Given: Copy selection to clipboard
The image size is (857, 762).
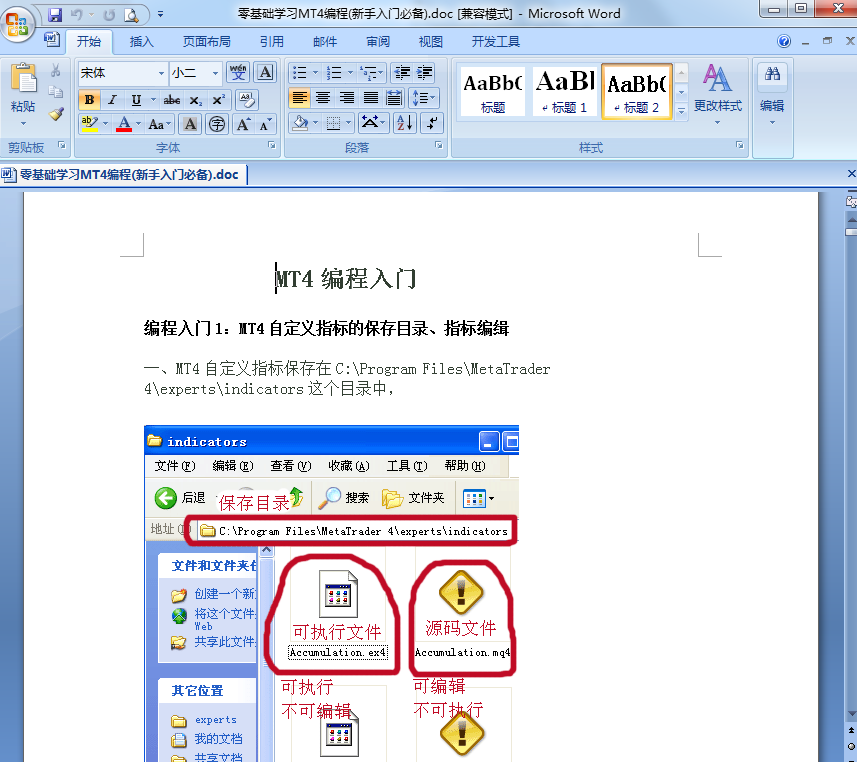Looking at the screenshot, I should tap(55, 92).
